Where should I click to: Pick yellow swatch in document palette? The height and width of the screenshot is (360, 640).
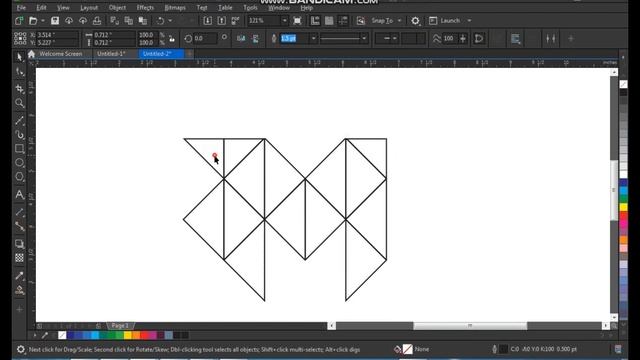click(x=127, y=336)
